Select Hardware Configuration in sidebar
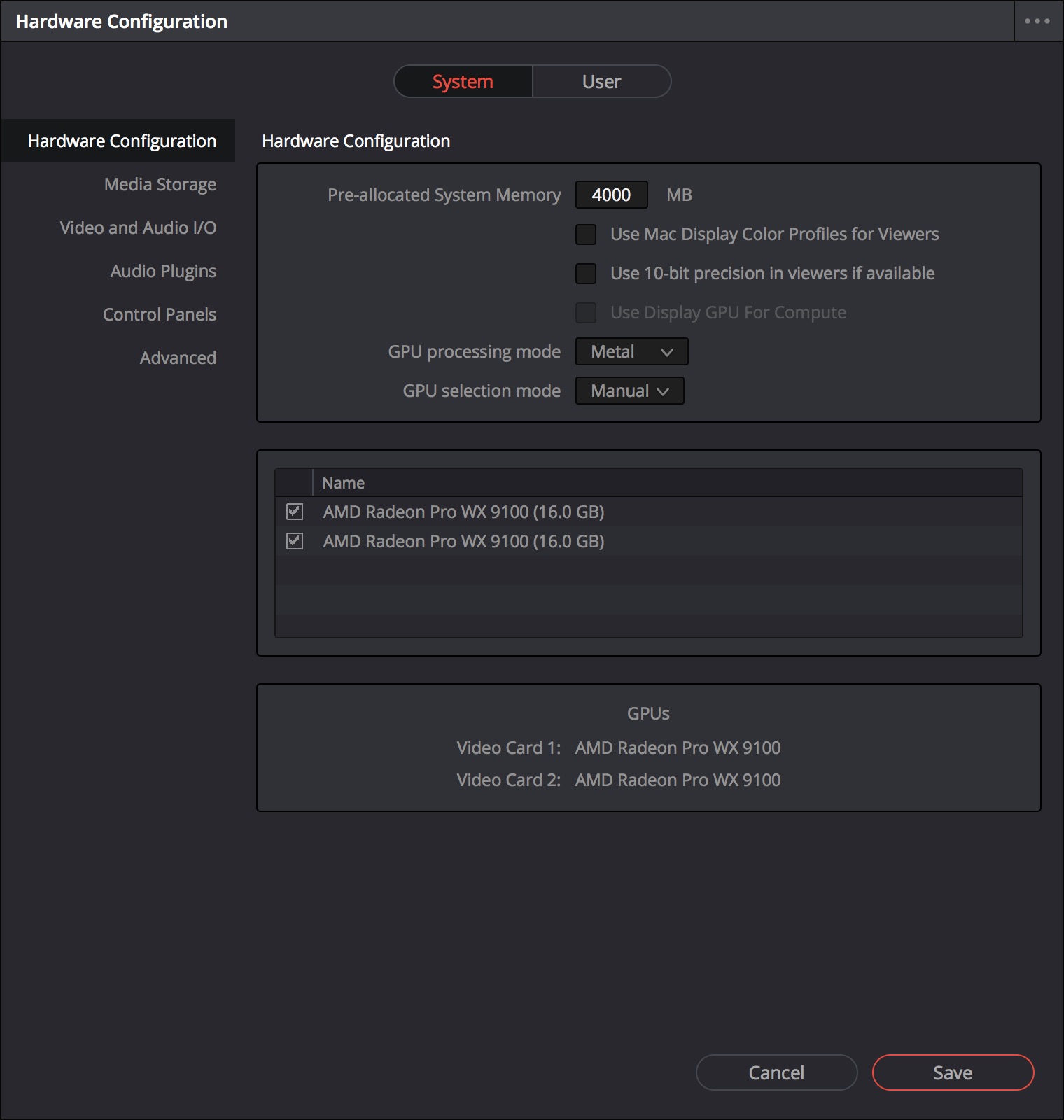Screen dimensions: 1064x1120 [x=122, y=141]
